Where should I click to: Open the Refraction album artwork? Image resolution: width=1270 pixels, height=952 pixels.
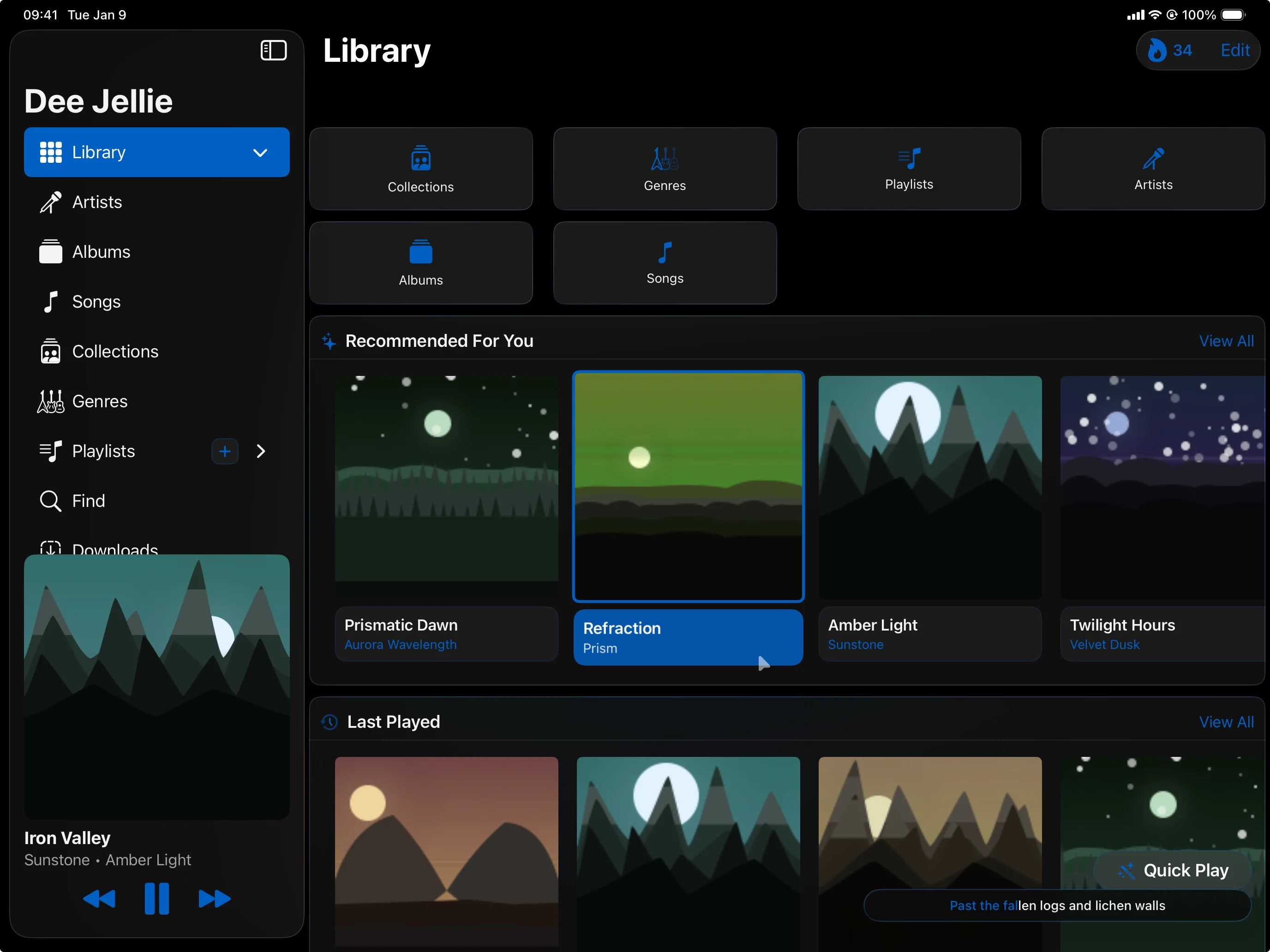(x=688, y=487)
